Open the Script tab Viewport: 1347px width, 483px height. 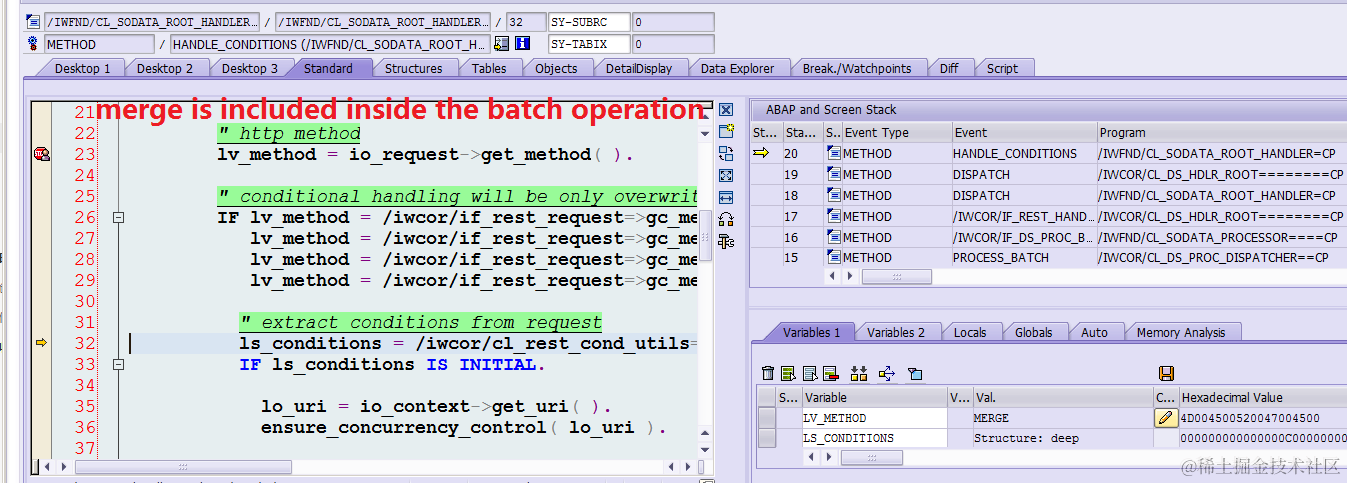pyautogui.click(x=1002, y=68)
